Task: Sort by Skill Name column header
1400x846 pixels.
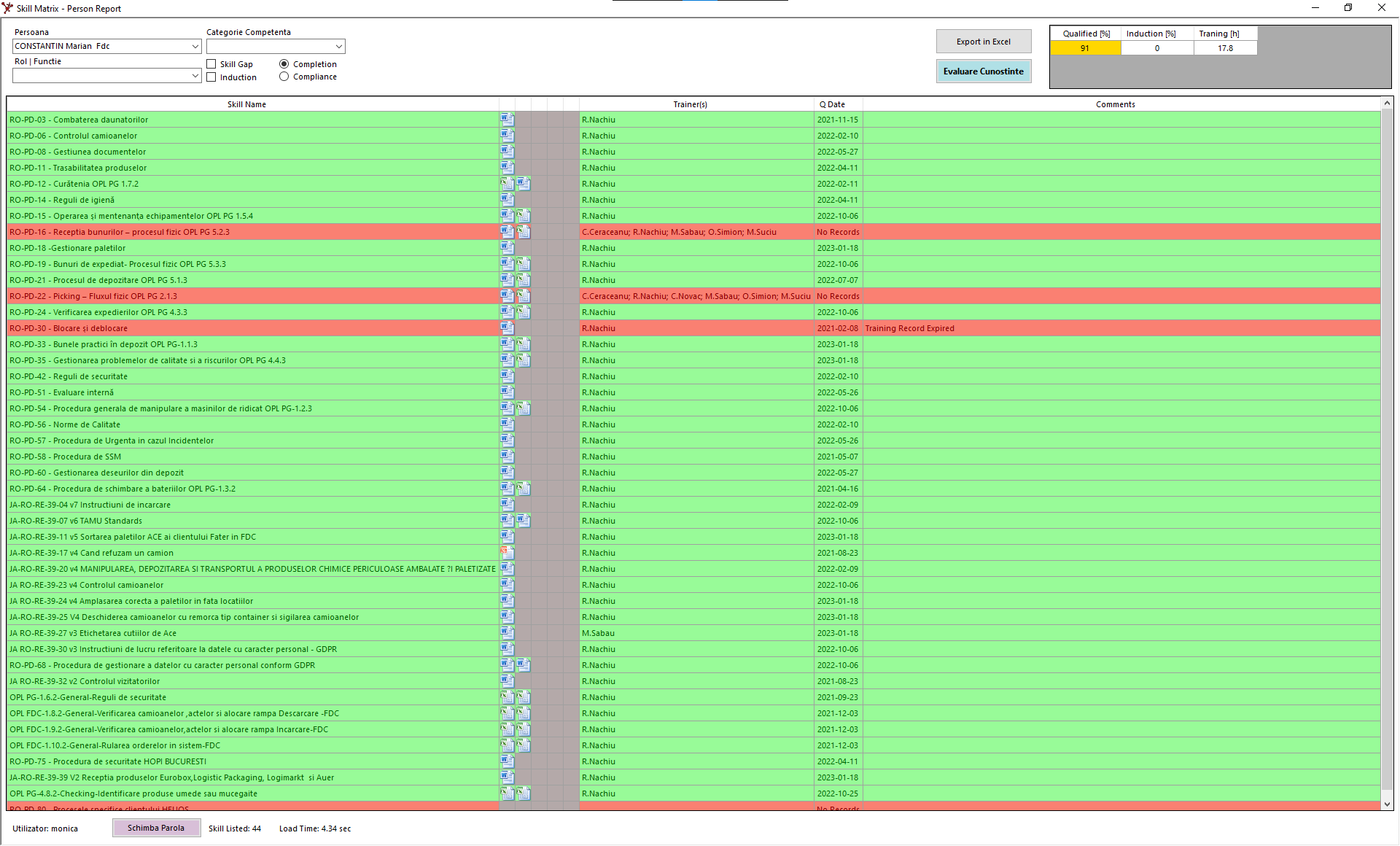Action: click(246, 104)
